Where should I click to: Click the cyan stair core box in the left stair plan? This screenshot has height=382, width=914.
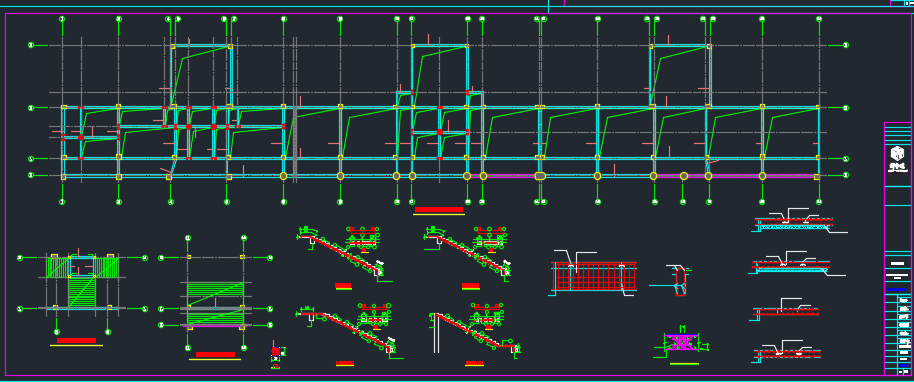pyautogui.click(x=82, y=266)
